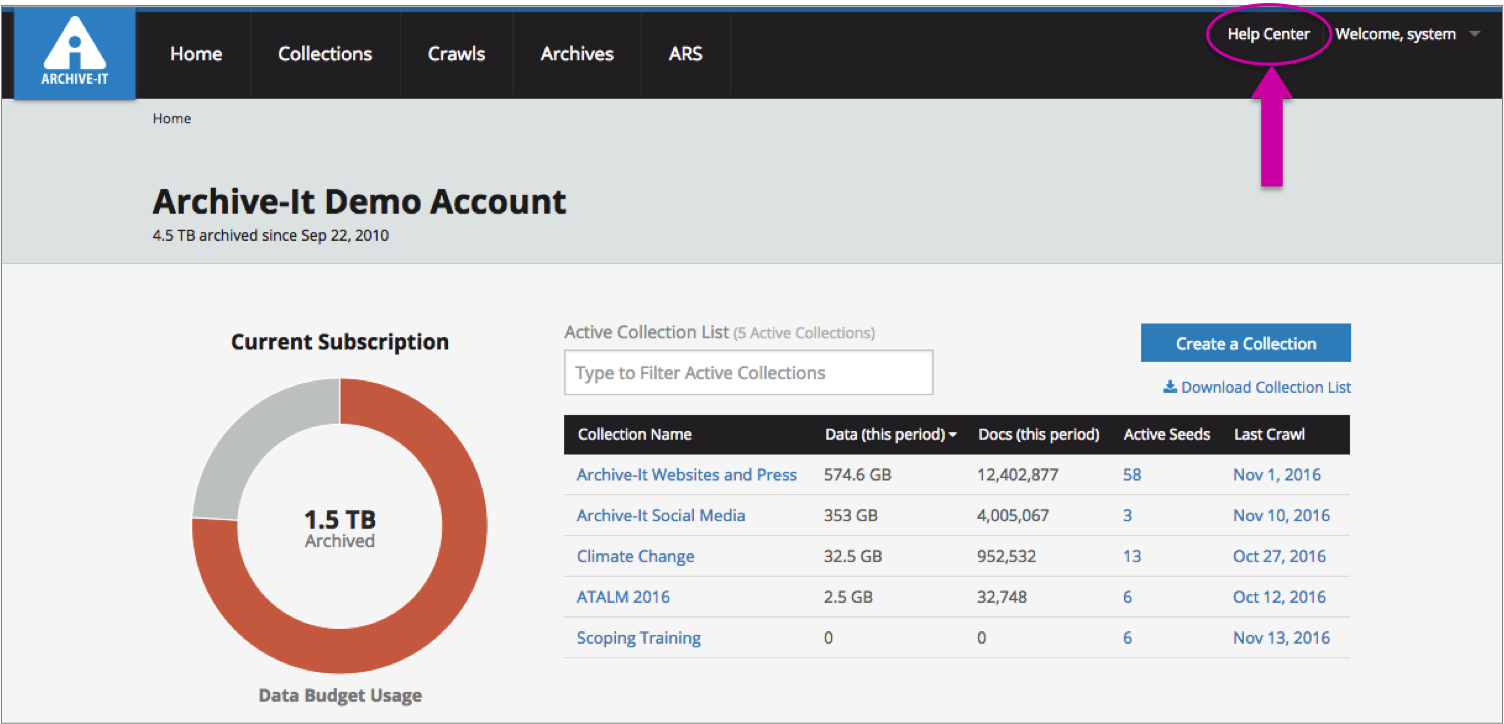Click the Home breadcrumb link
Image resolution: width=1504 pixels, height=724 pixels.
point(172,118)
